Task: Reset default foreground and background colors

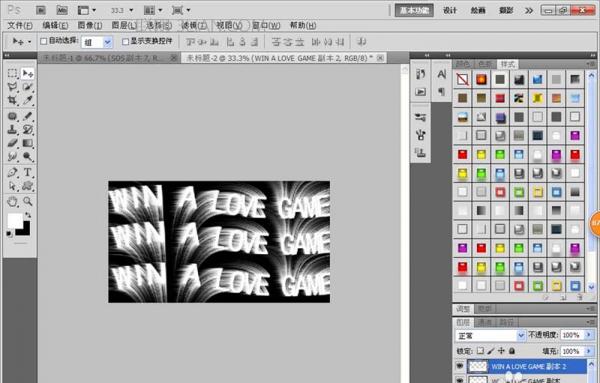Action: click(x=10, y=233)
